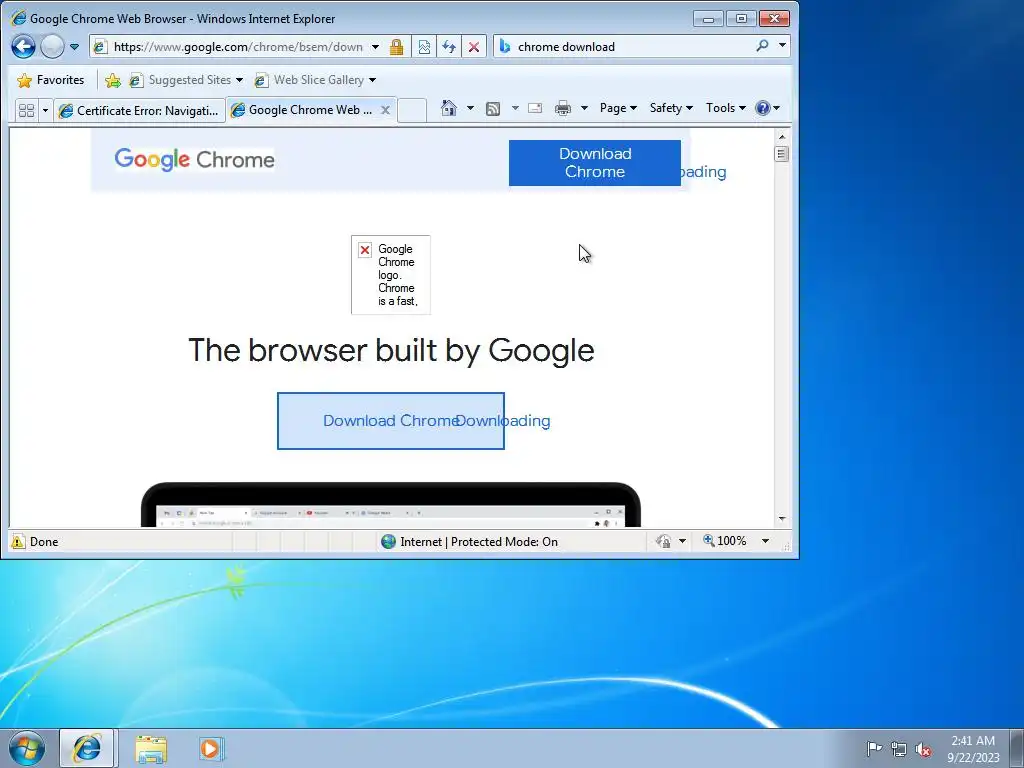Open the Help question mark menu

coord(767,108)
